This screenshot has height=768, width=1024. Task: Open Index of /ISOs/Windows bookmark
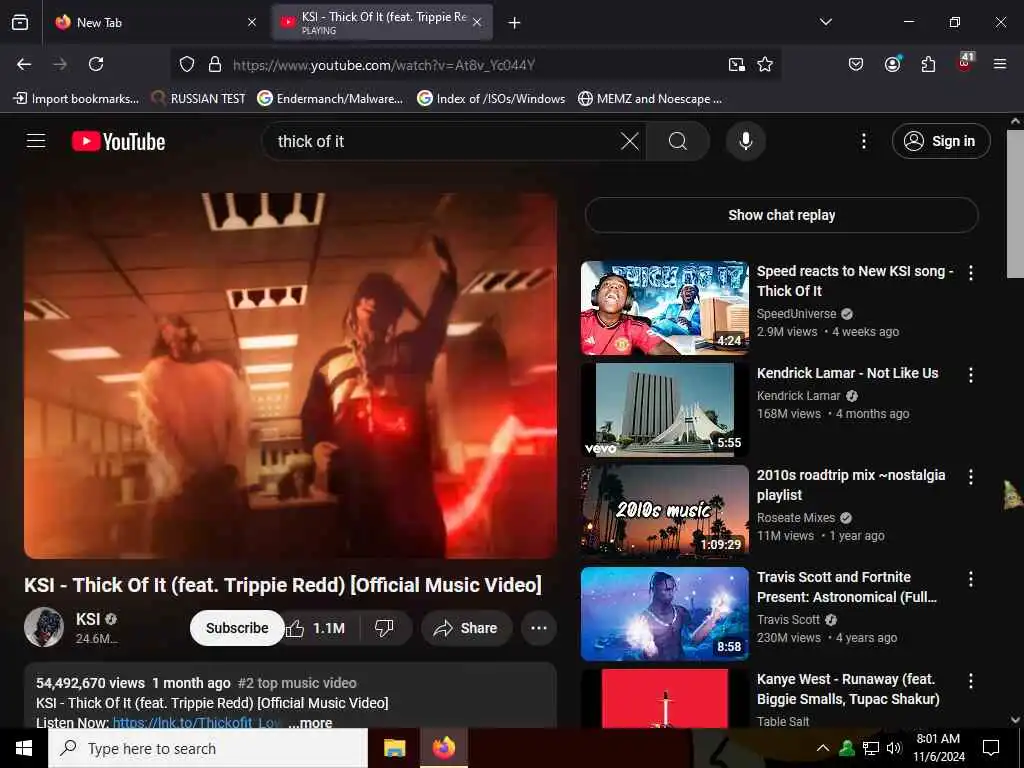[491, 99]
